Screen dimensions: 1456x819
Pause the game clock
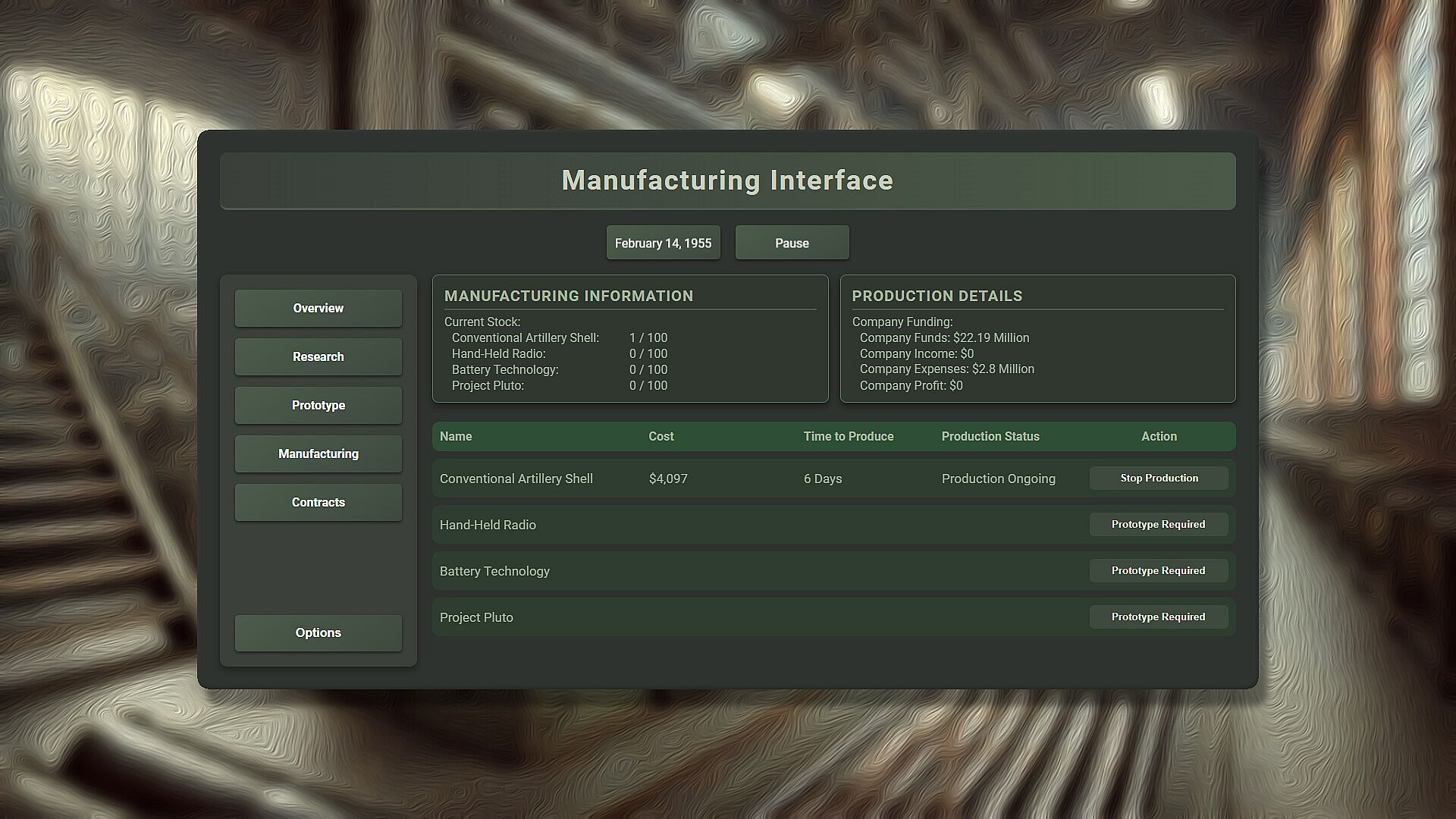point(792,243)
